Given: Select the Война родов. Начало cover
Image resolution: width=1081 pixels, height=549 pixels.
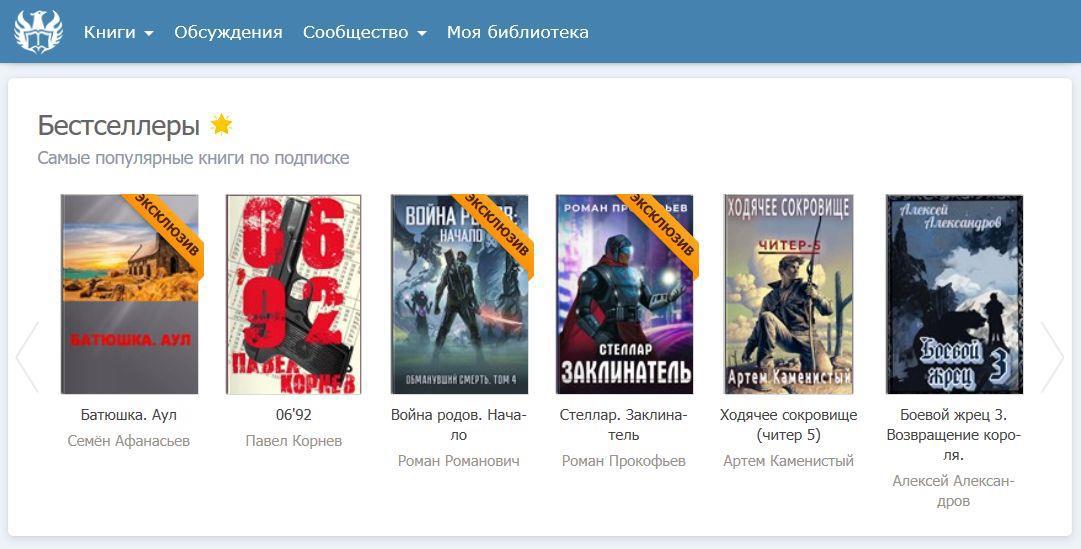Looking at the screenshot, I should point(459,294).
